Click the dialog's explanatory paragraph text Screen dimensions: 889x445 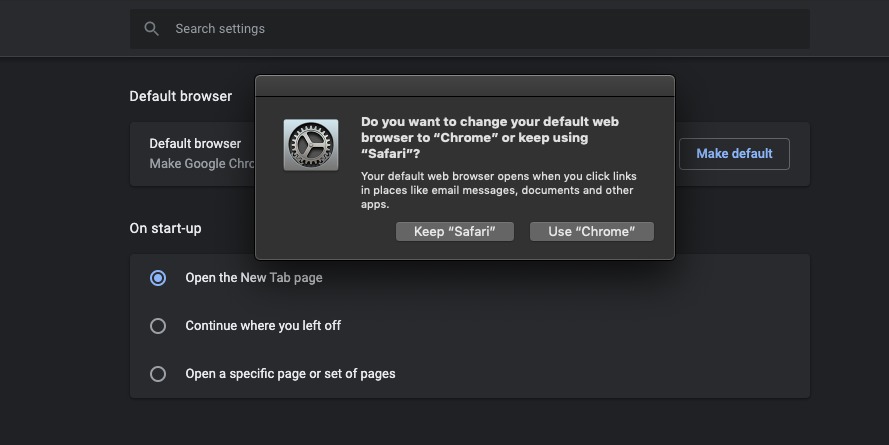pos(499,190)
